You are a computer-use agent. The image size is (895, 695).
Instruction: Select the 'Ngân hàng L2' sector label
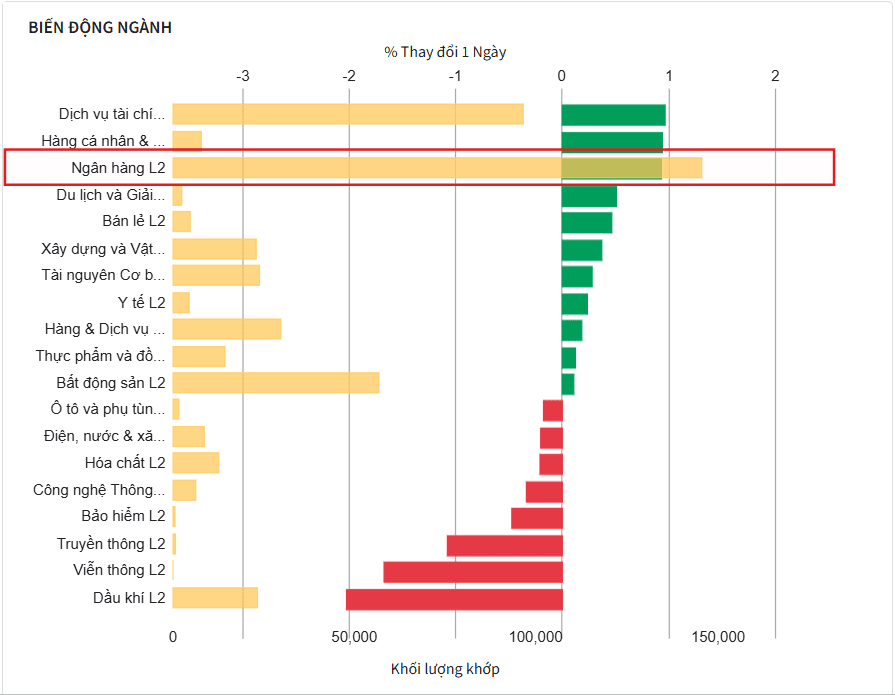tap(118, 168)
